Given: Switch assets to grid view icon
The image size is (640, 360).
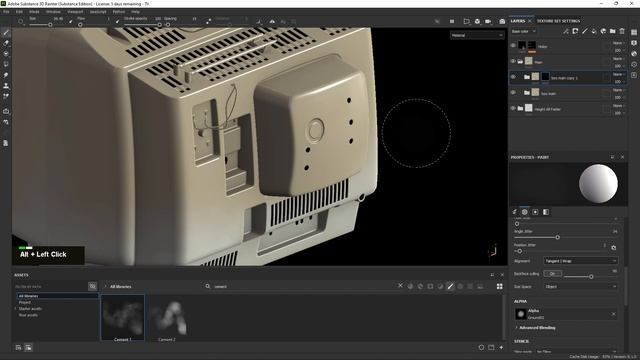Looking at the screenshot, I should (x=500, y=287).
